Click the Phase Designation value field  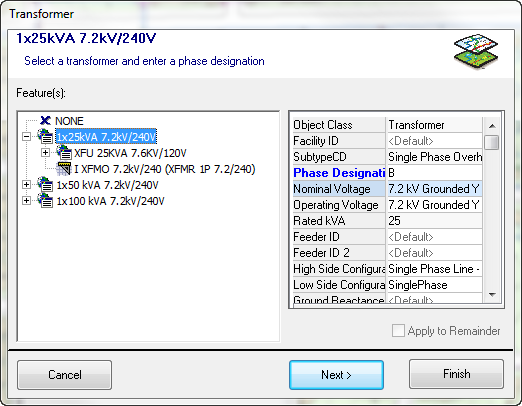pos(434,173)
